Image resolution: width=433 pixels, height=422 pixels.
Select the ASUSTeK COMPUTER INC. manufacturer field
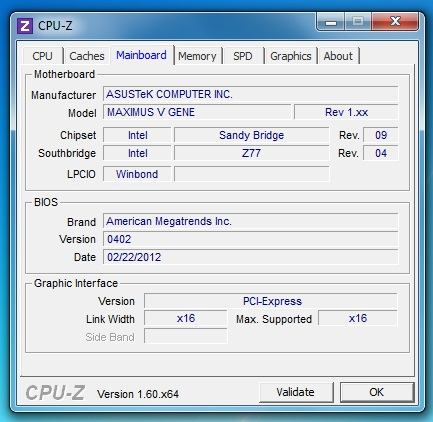point(251,94)
